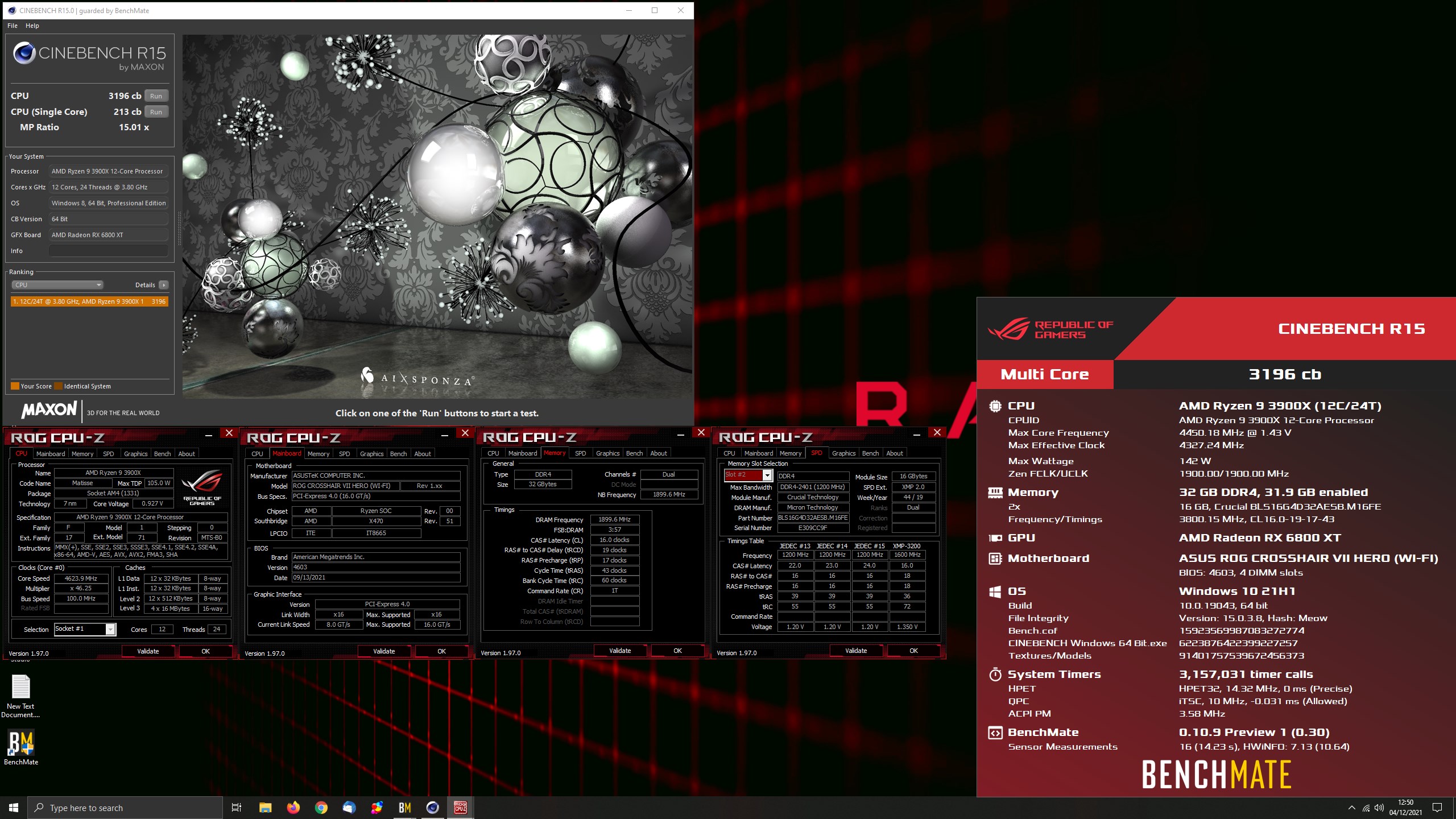
Task: Click the Part Number BLS16G4D32AESB.M16FE field
Action: click(813, 518)
